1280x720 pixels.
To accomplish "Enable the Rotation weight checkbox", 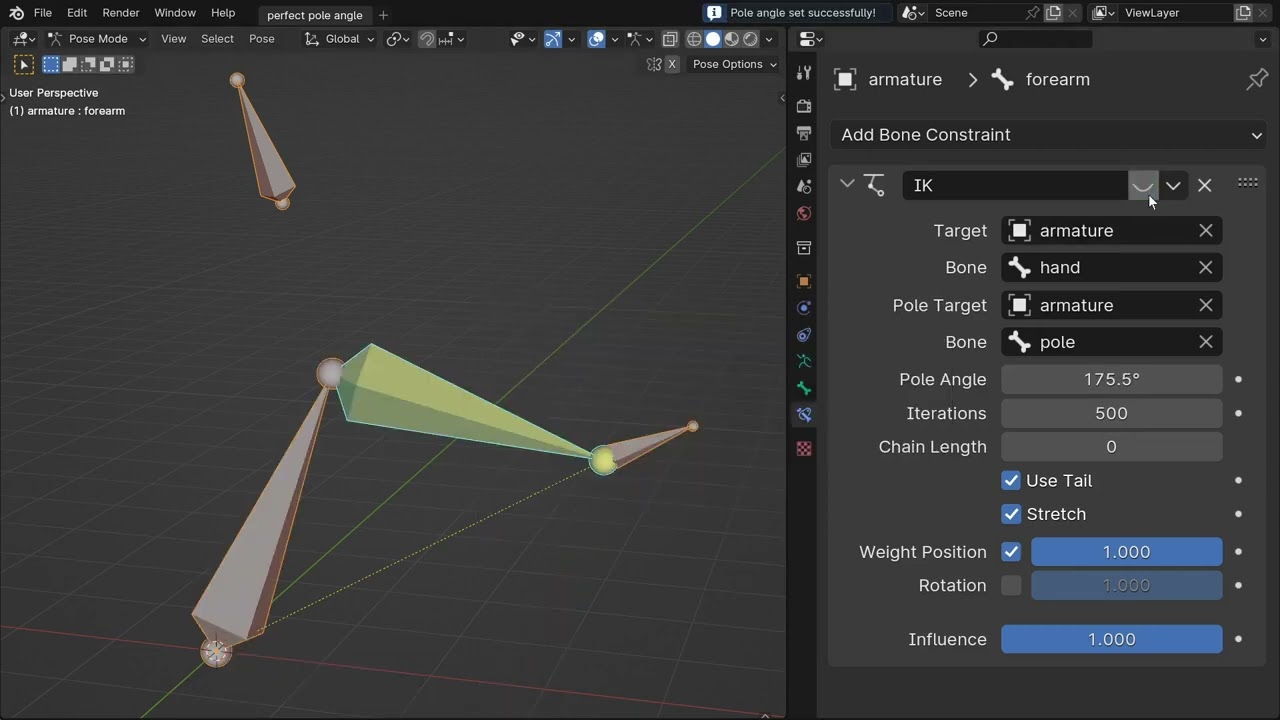I will click(x=1011, y=586).
